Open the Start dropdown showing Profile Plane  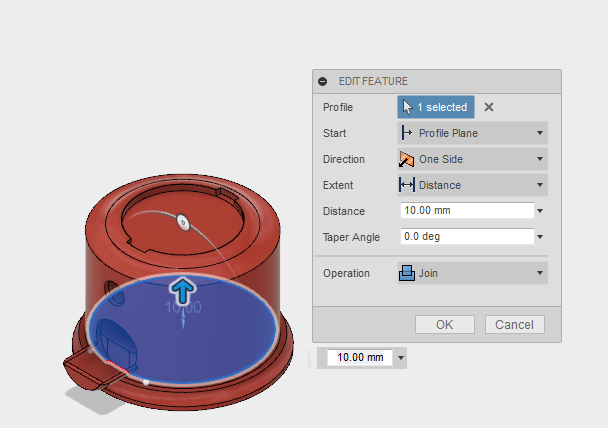point(472,133)
